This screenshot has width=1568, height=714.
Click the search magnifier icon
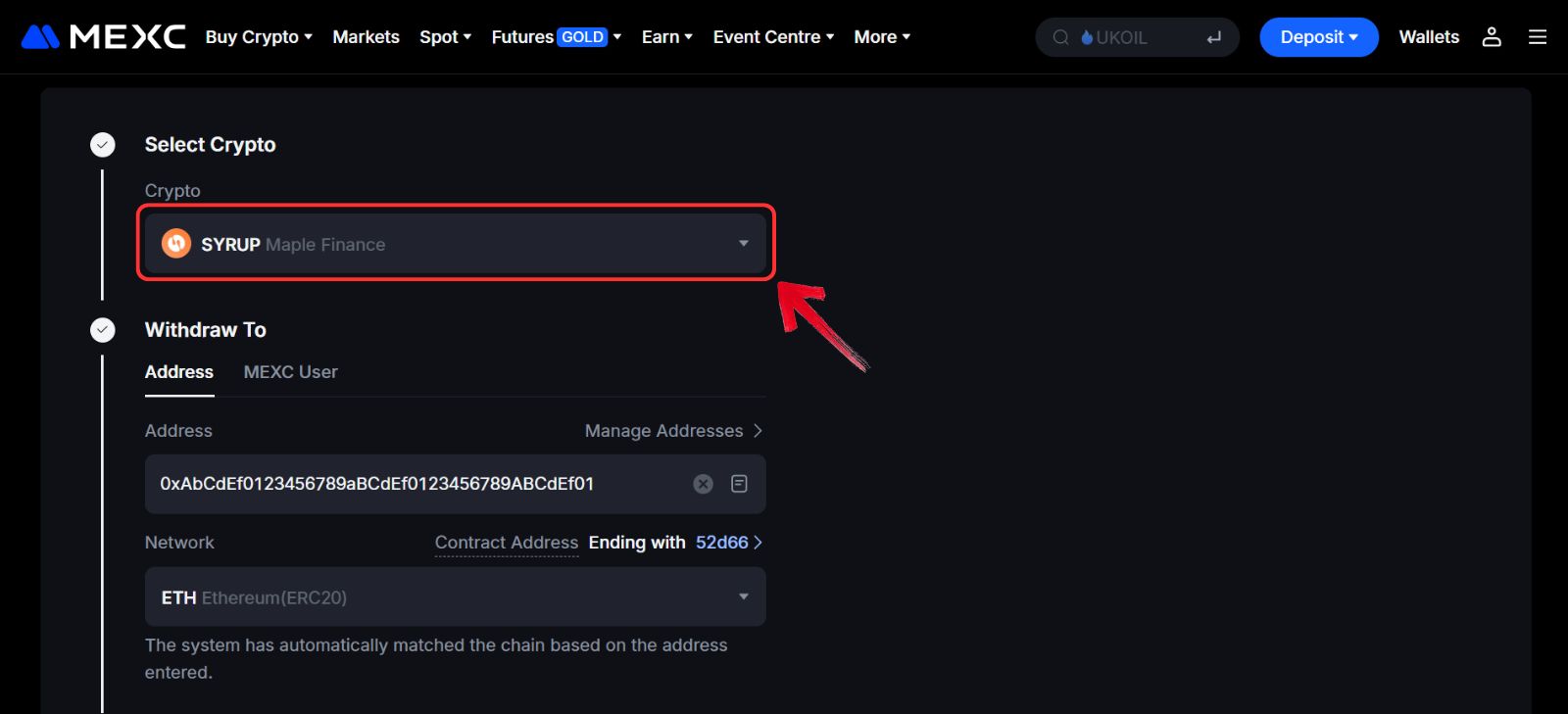tap(1060, 38)
